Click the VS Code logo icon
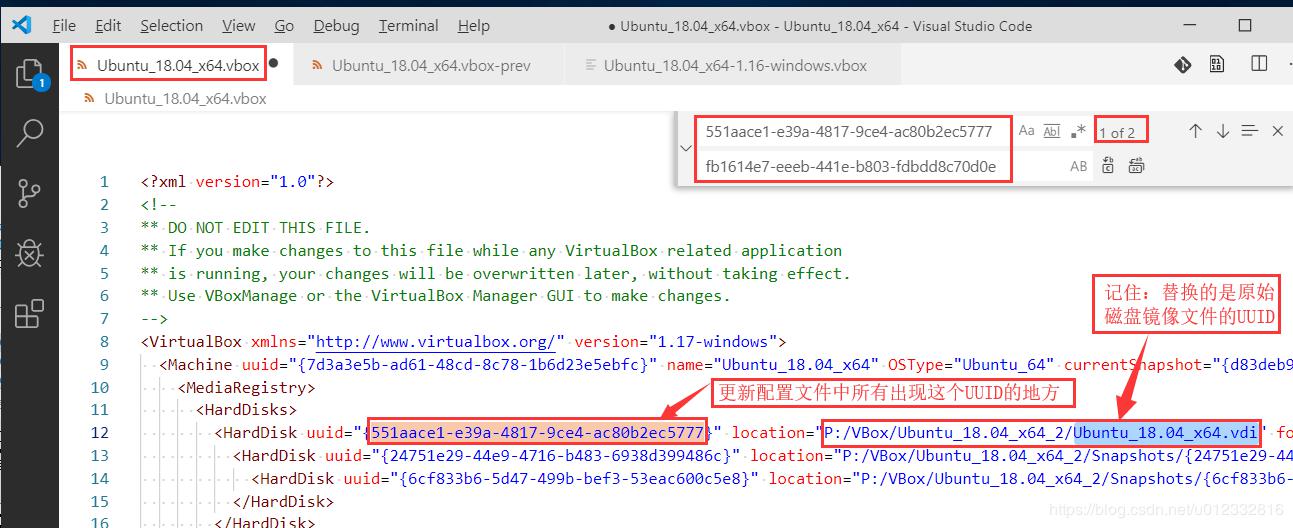The width and height of the screenshot is (1293, 528). point(22,25)
